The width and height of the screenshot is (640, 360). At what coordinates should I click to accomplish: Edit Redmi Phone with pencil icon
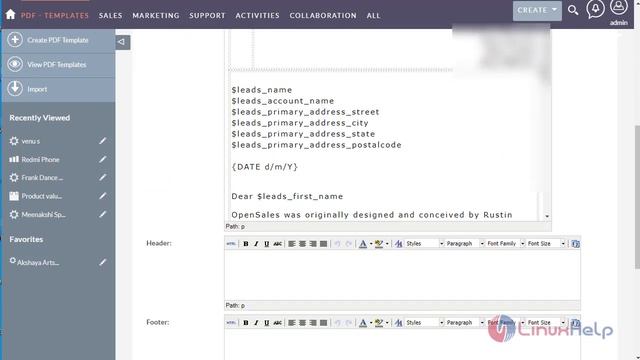102,159
